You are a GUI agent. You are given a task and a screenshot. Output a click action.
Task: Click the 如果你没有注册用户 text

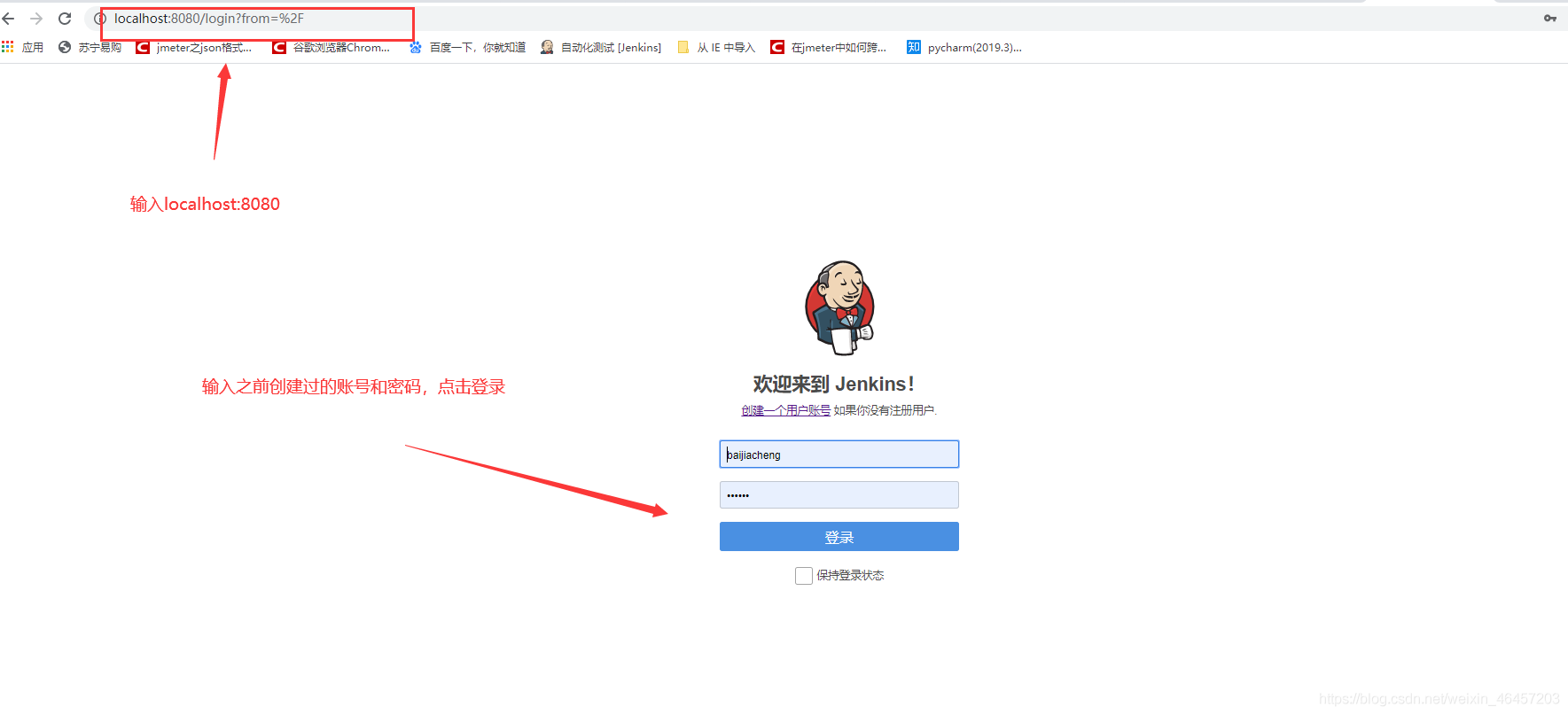click(x=885, y=410)
